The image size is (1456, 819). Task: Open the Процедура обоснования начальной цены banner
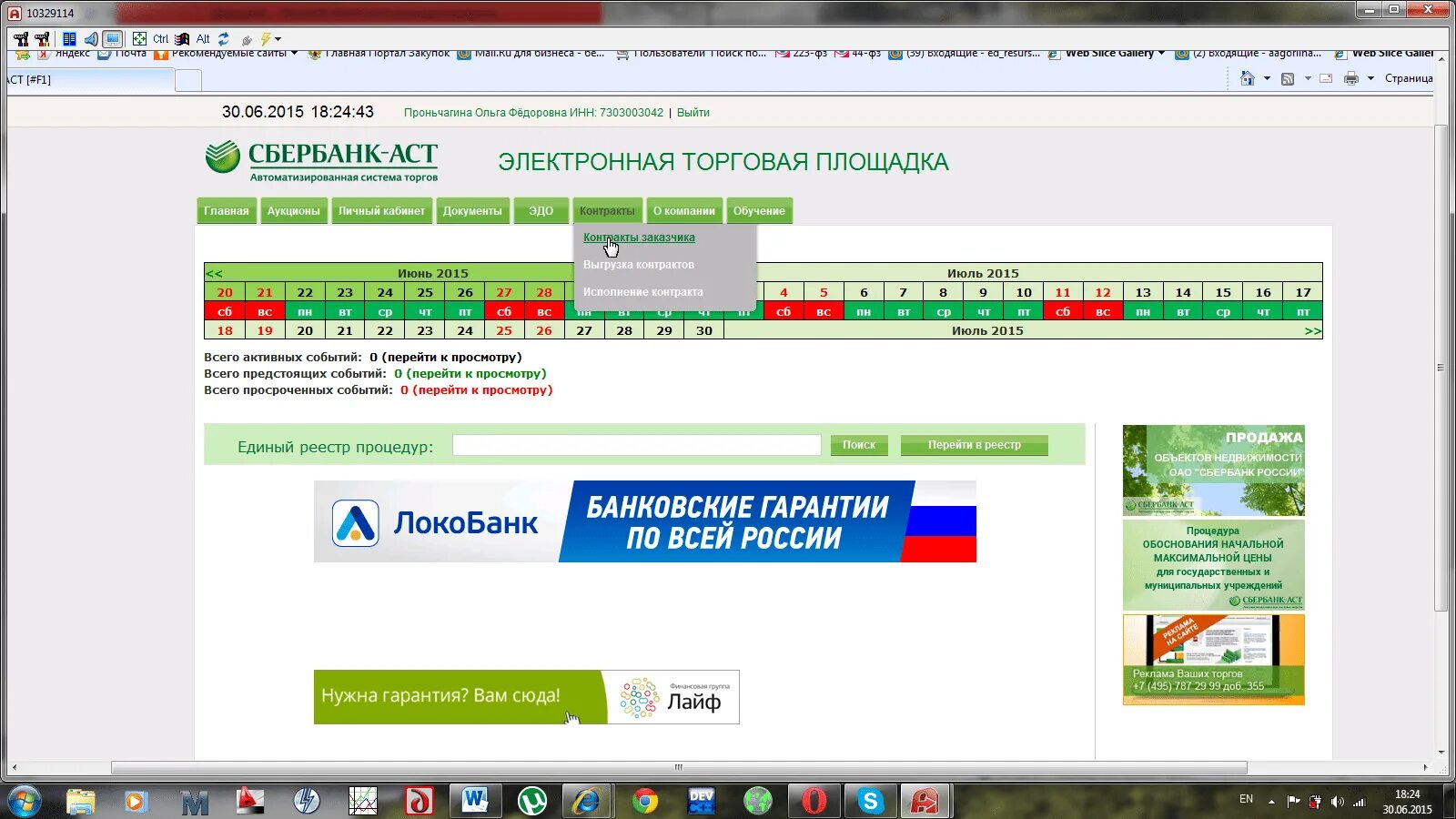coord(1214,565)
